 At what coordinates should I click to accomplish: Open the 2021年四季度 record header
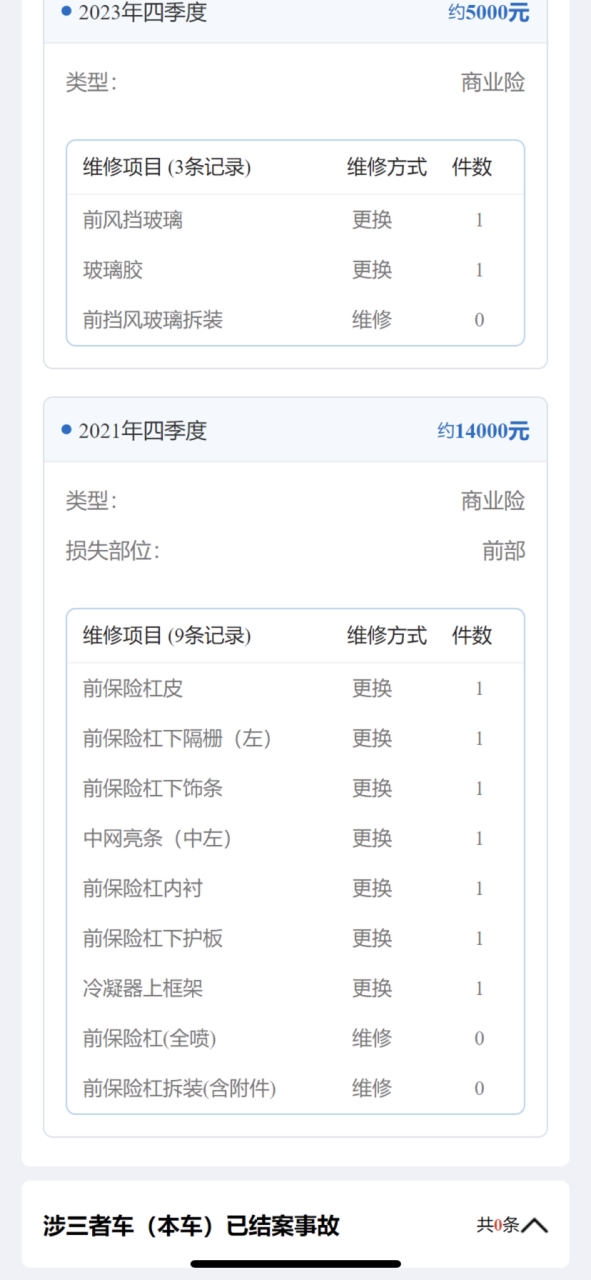tap(296, 430)
